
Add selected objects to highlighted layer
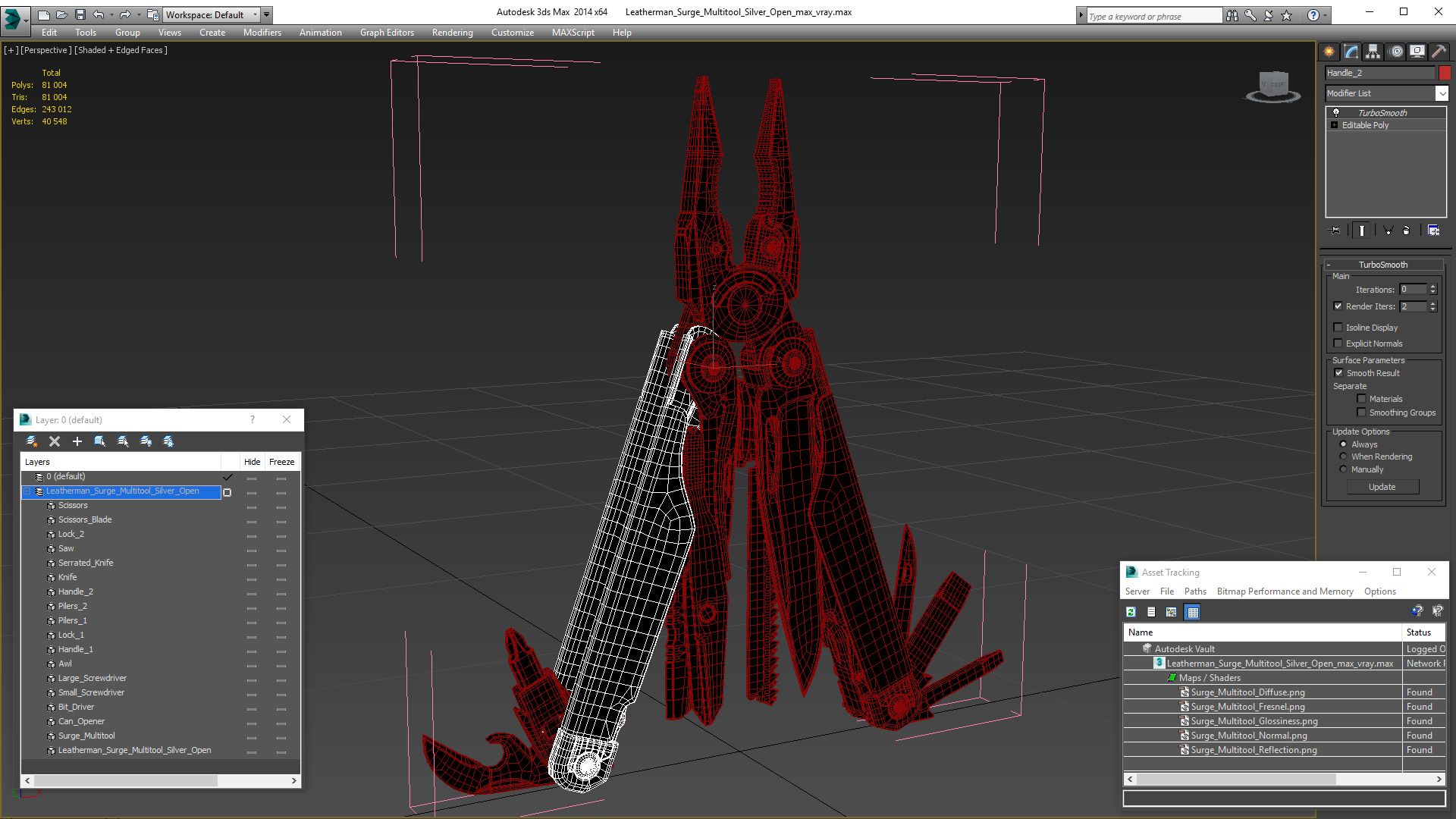[x=77, y=441]
